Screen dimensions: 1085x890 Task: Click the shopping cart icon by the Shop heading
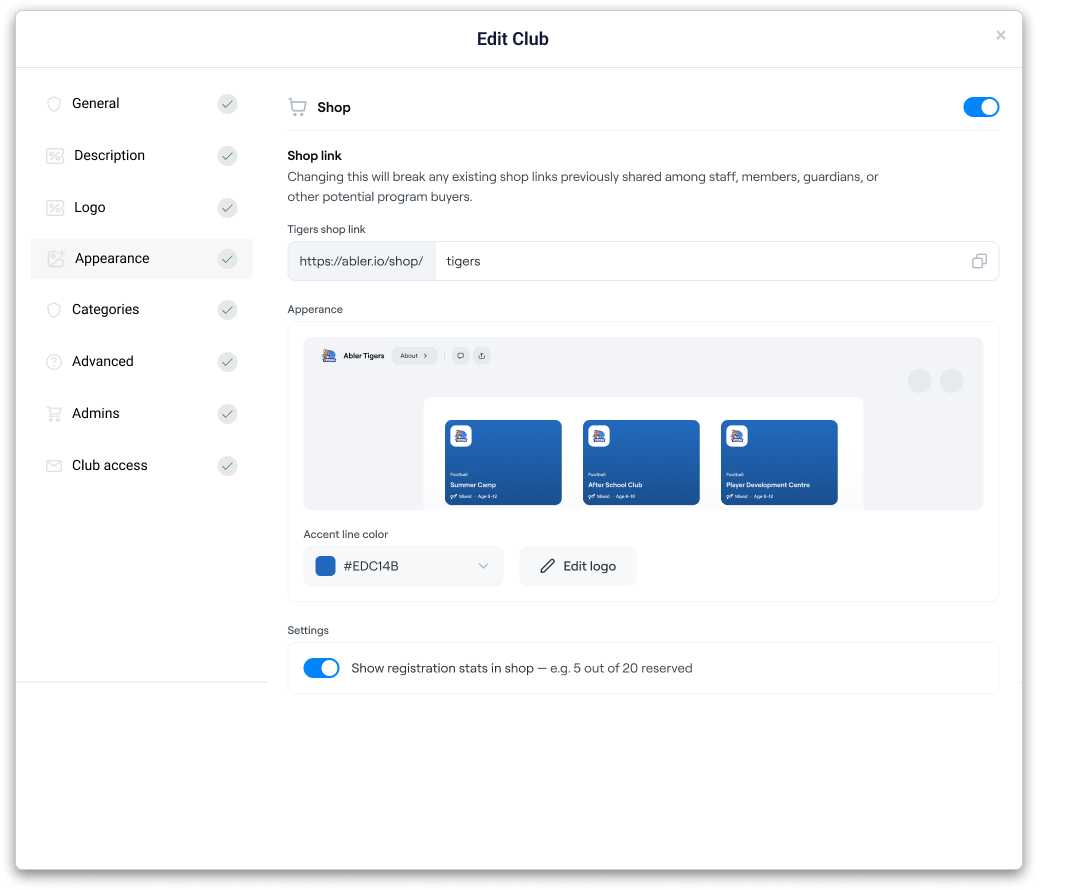pyautogui.click(x=298, y=107)
